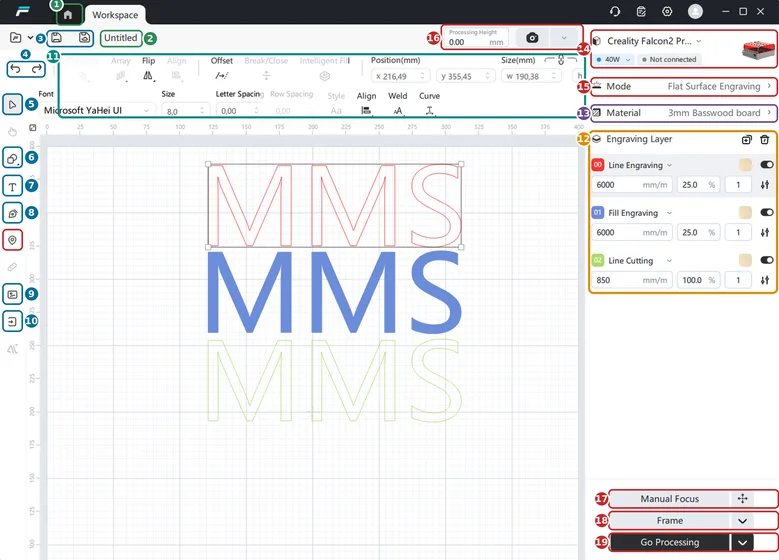Image resolution: width=779 pixels, height=560 pixels.
Task: Open advanced settings for Line Cutting layer
Action: (x=765, y=280)
